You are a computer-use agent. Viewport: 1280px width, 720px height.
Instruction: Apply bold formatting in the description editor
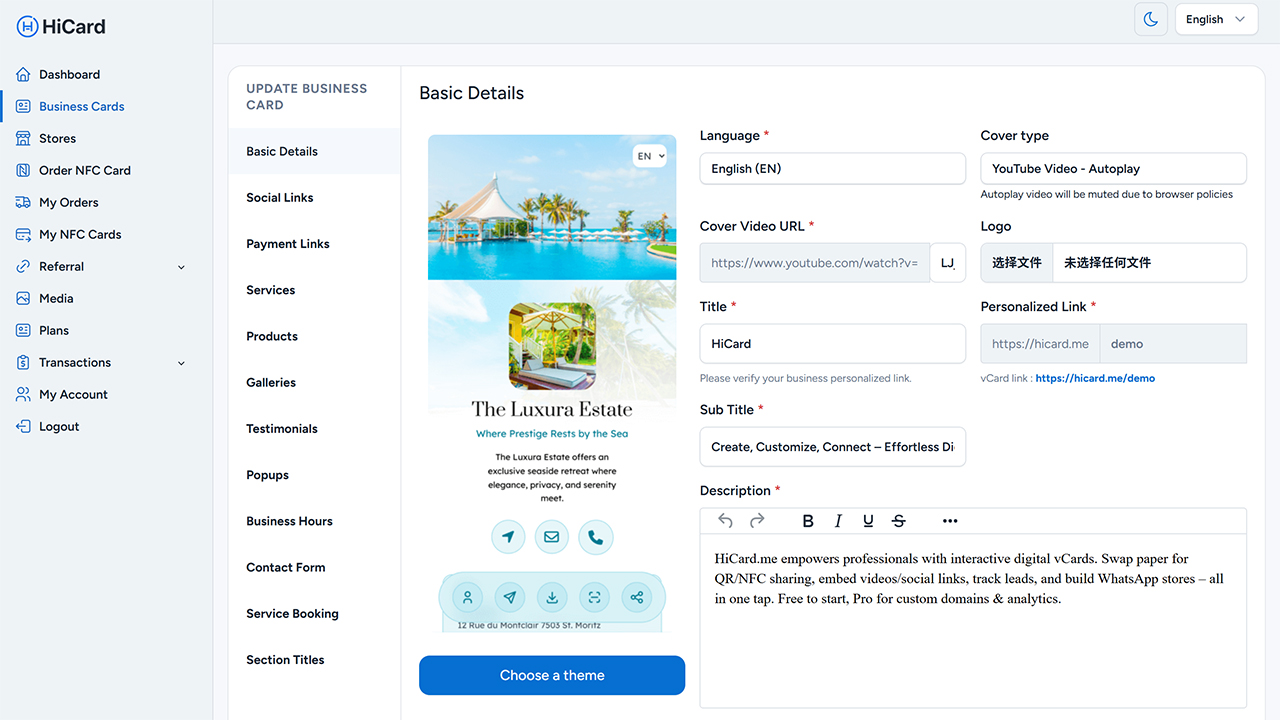tap(808, 521)
